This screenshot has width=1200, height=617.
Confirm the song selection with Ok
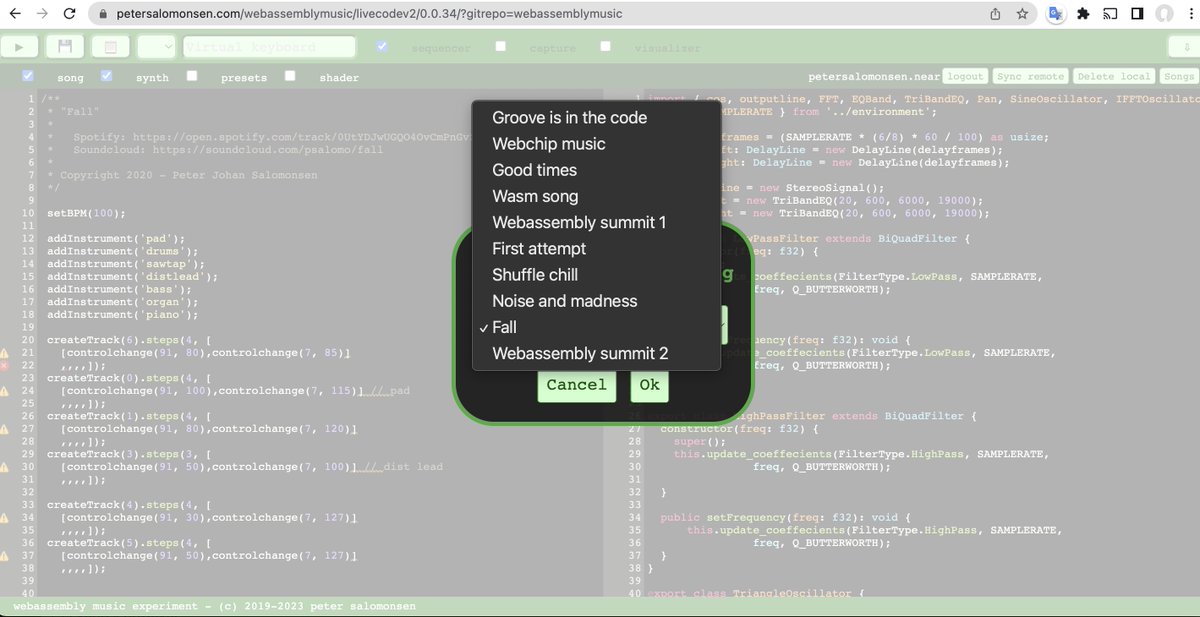(x=649, y=384)
